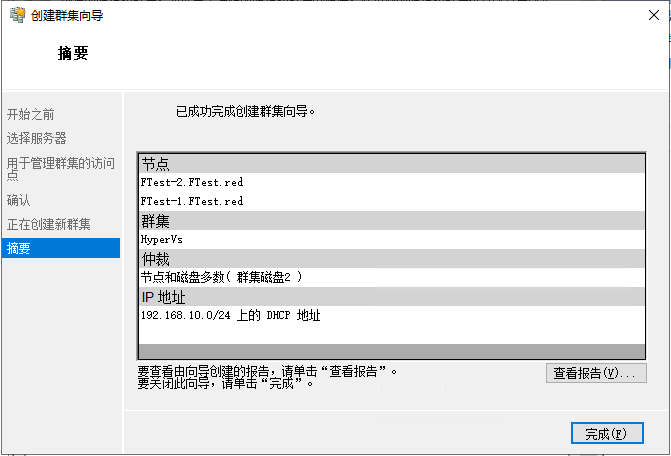The height and width of the screenshot is (456, 671).
Task: Select node FTest-2.FTest.red in summary
Action: coord(392,183)
